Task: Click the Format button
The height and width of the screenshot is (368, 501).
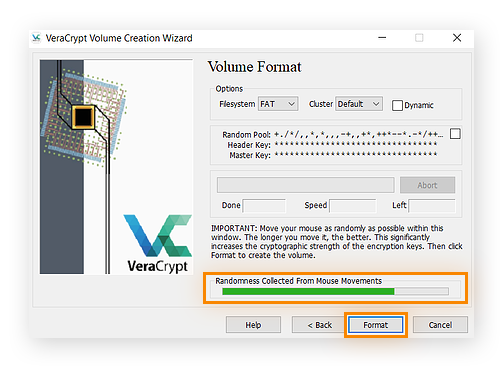Action: click(x=375, y=325)
